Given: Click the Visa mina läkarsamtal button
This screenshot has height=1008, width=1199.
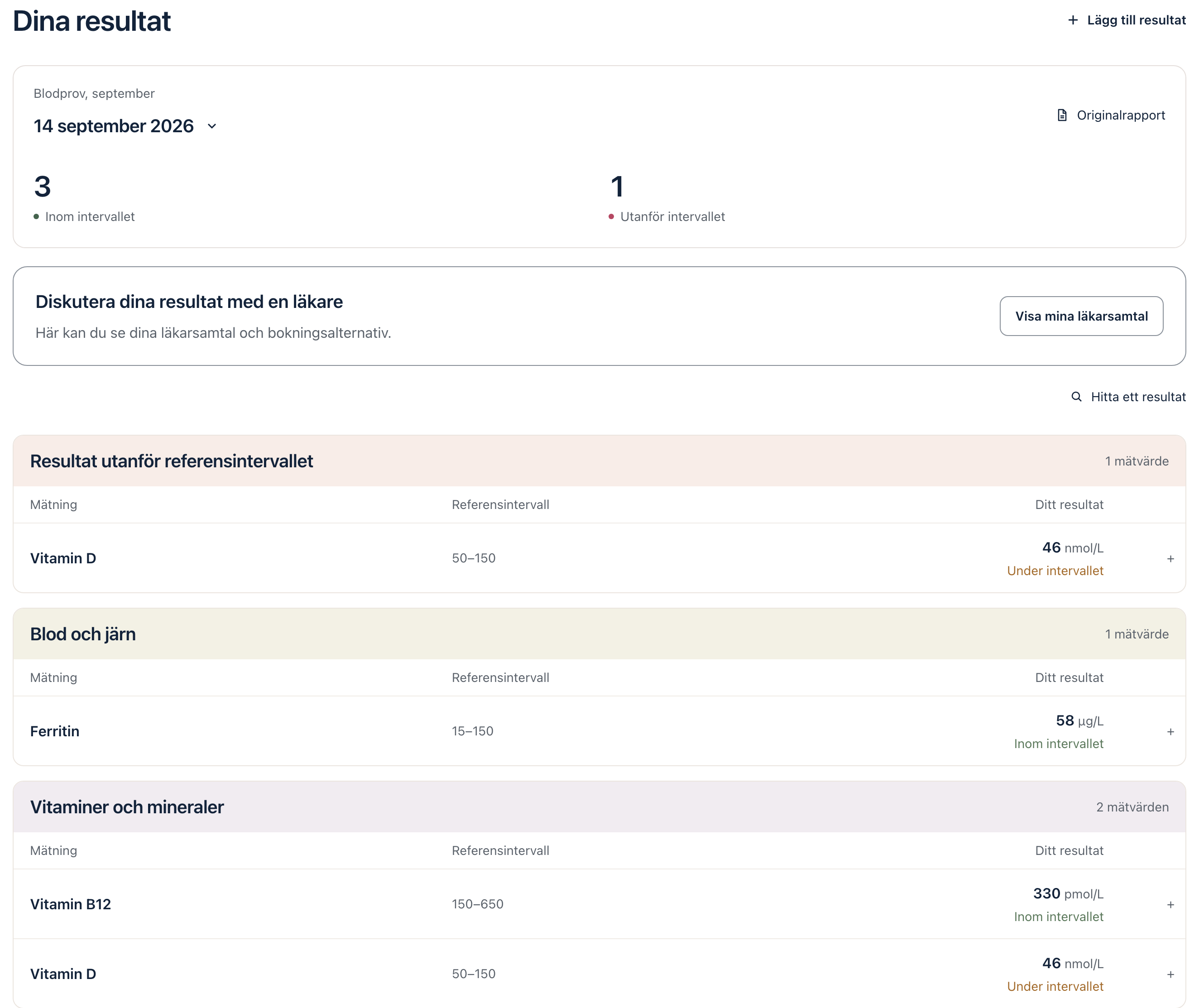Looking at the screenshot, I should [1081, 316].
